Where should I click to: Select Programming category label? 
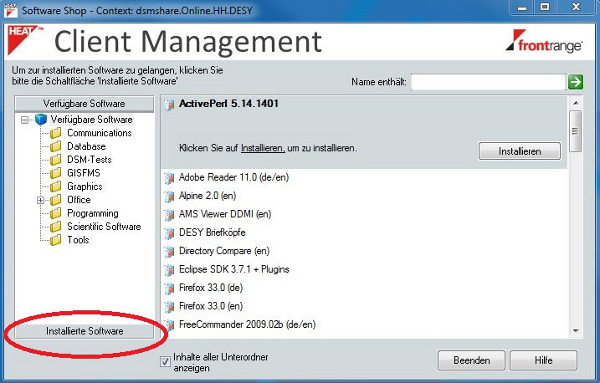tap(93, 214)
